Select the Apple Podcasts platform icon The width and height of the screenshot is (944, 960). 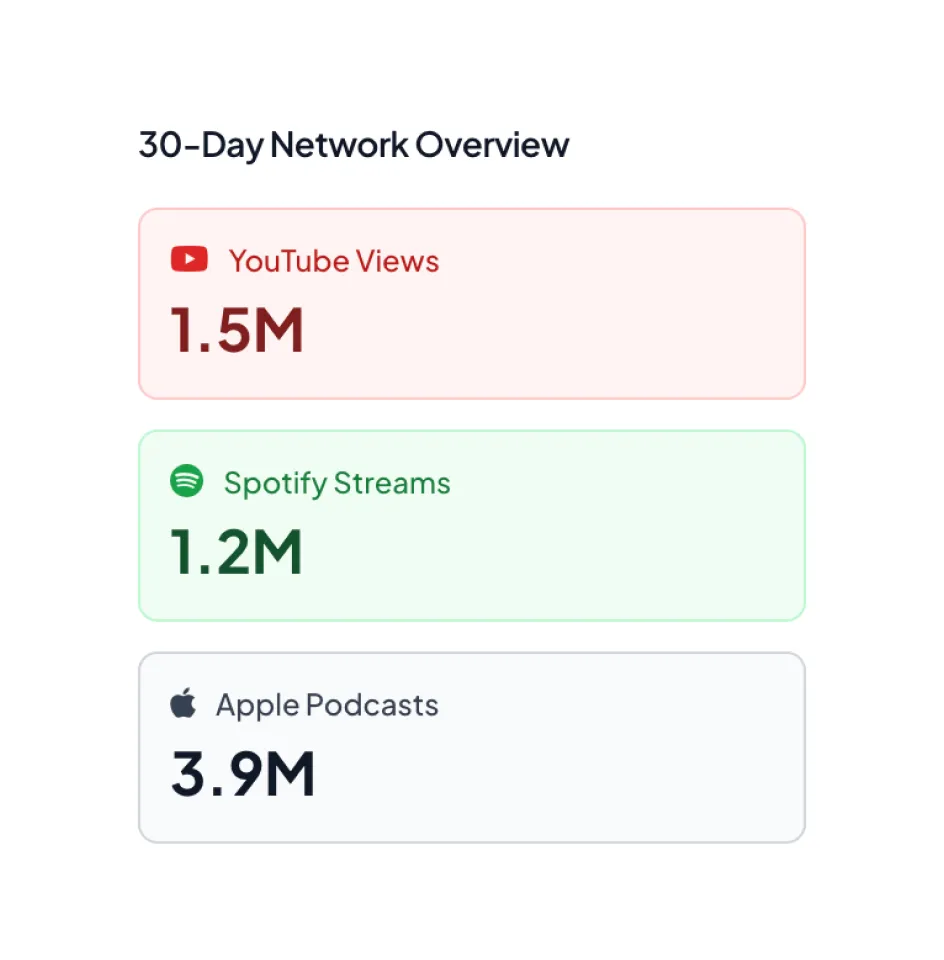184,703
